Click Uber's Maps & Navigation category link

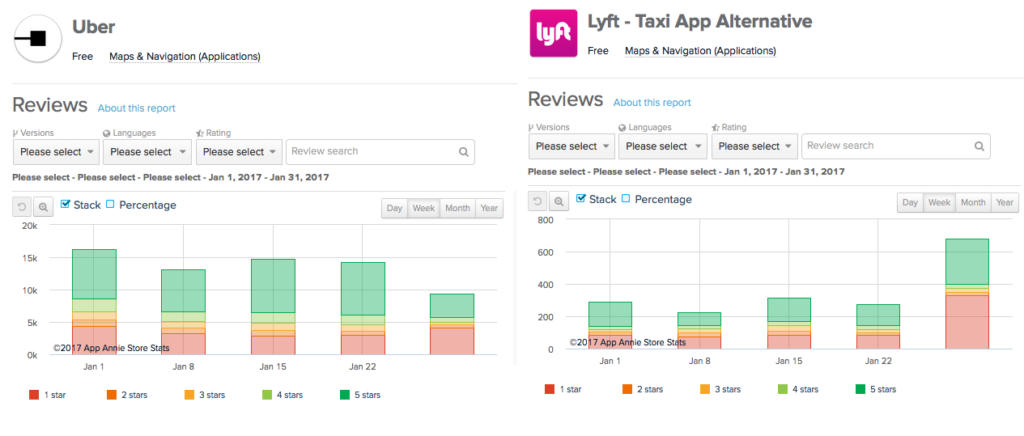[185, 57]
